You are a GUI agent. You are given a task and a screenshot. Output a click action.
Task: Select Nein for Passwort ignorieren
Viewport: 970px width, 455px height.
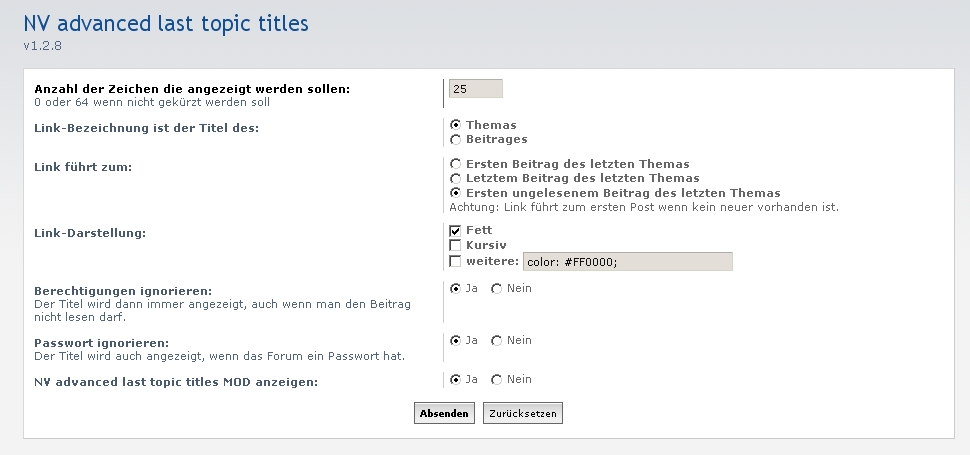497,341
